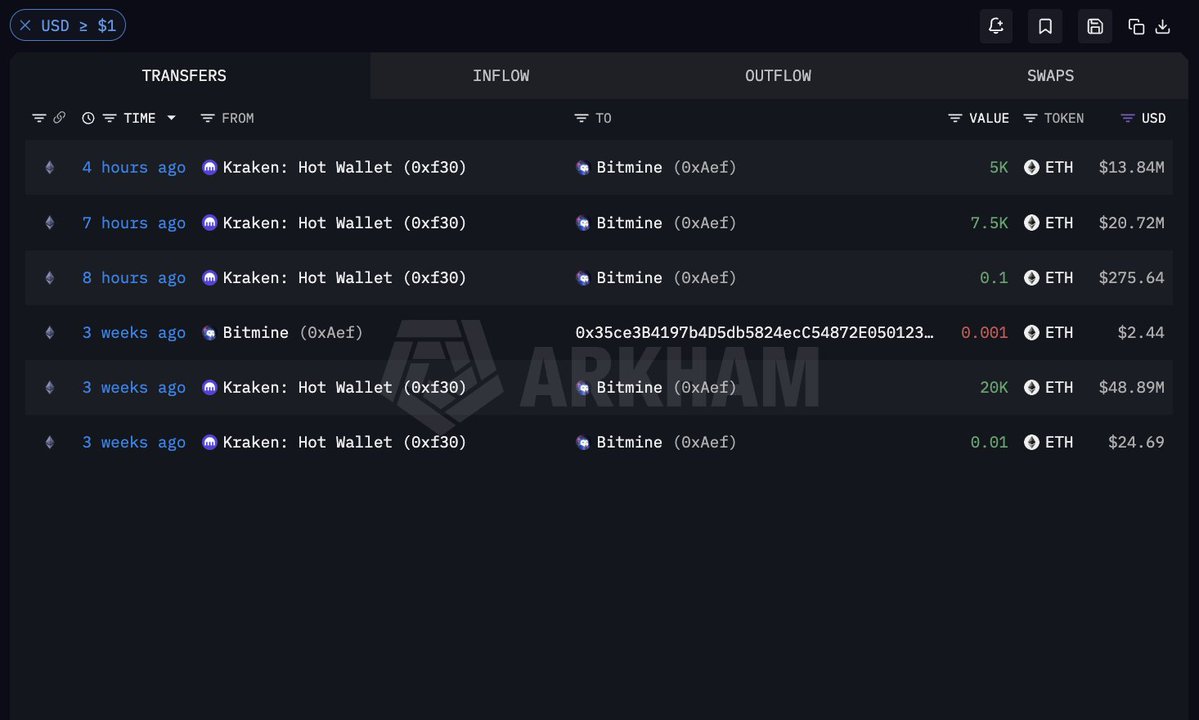
Task: Click the Ethereum chain icon in the 0.001 ETH row
Action: coord(50,332)
